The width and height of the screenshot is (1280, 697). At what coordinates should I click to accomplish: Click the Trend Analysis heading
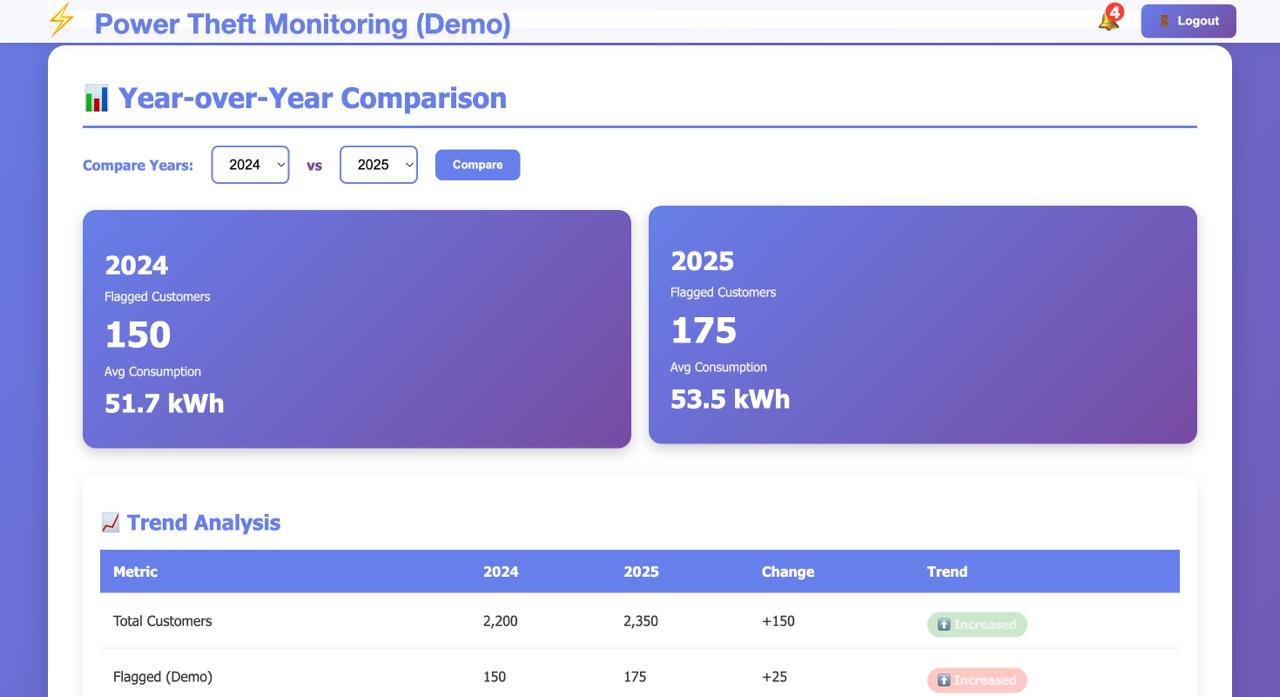tap(203, 523)
